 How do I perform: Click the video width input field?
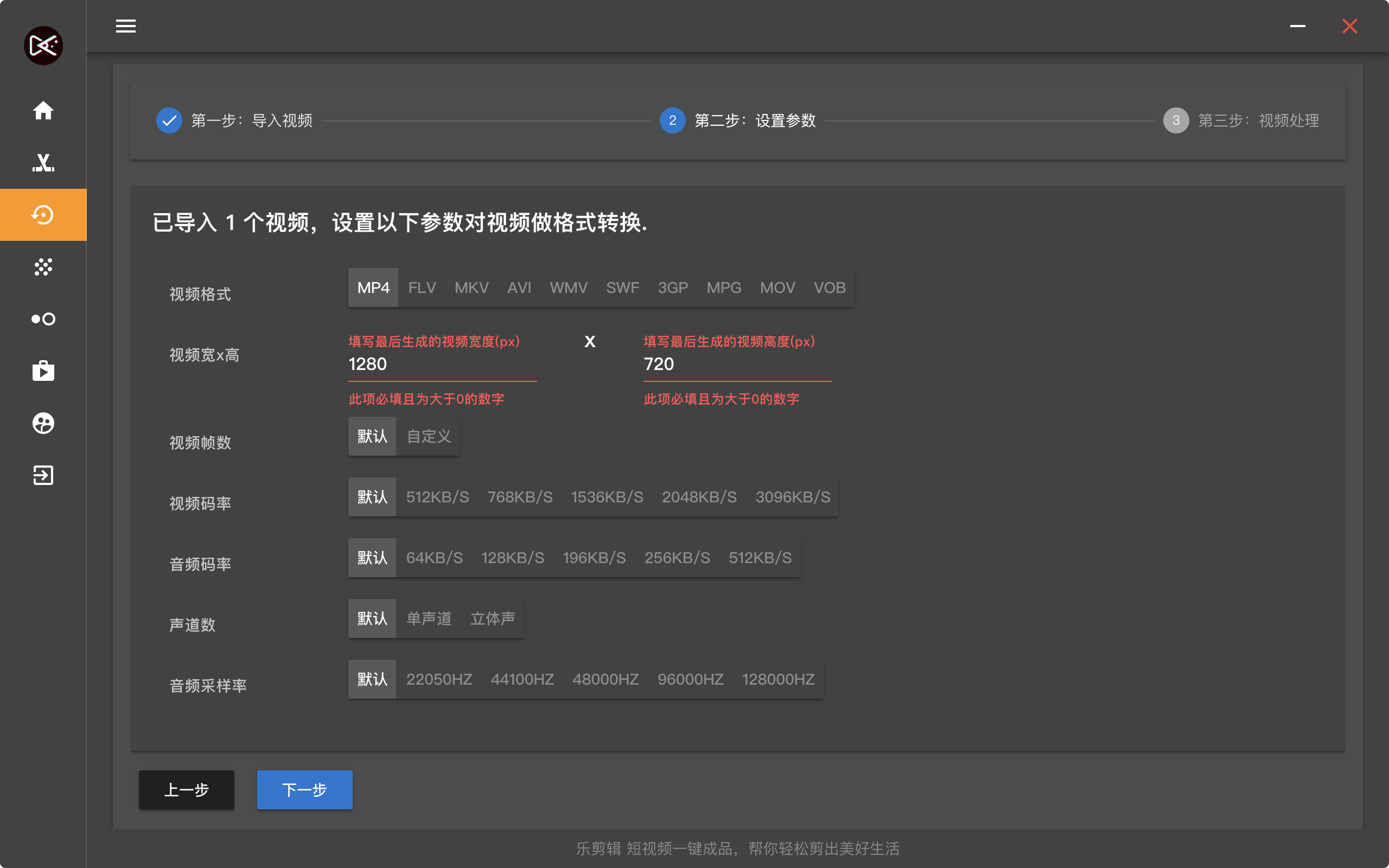442,364
